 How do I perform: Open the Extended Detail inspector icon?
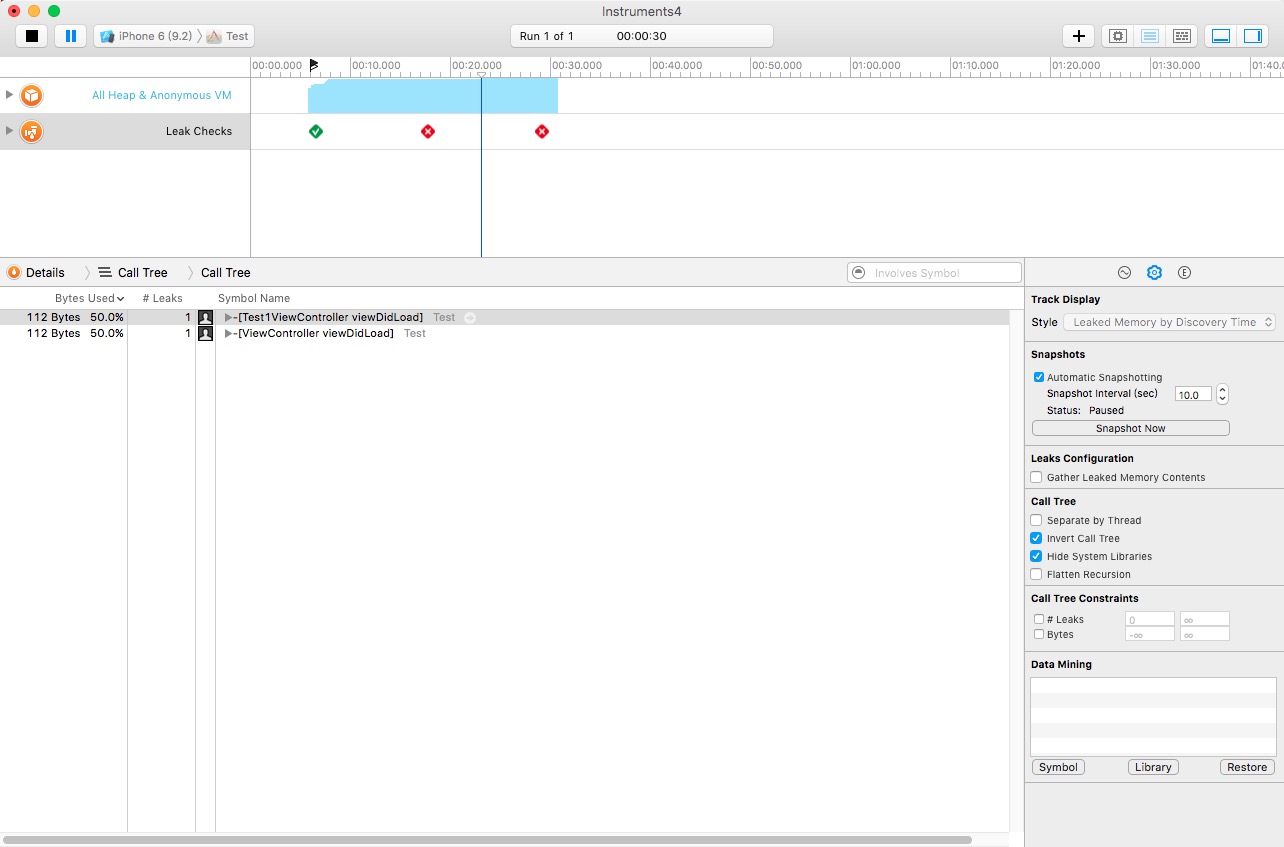click(1184, 273)
